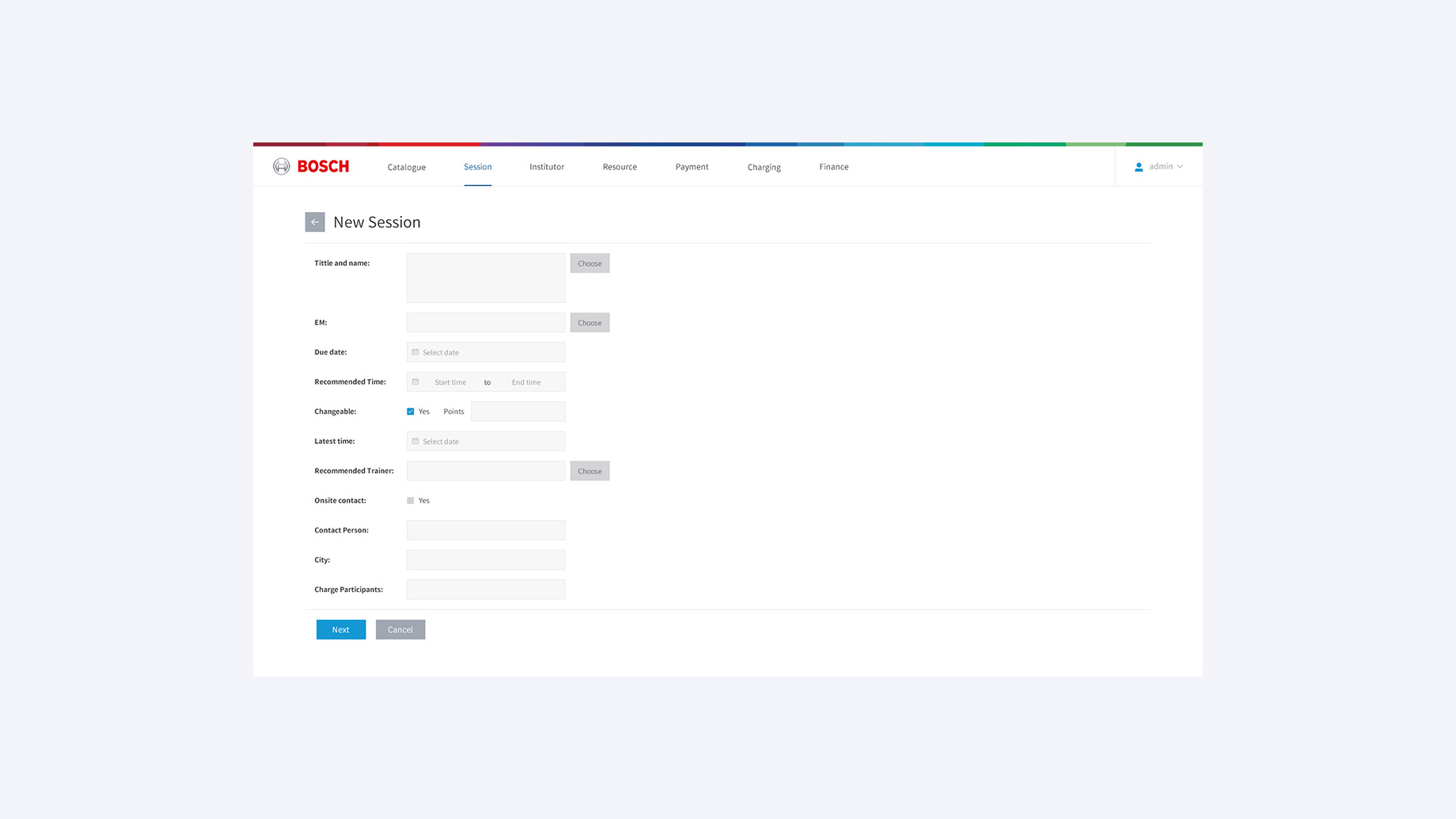Click the back arrow beside New Session

point(315,222)
